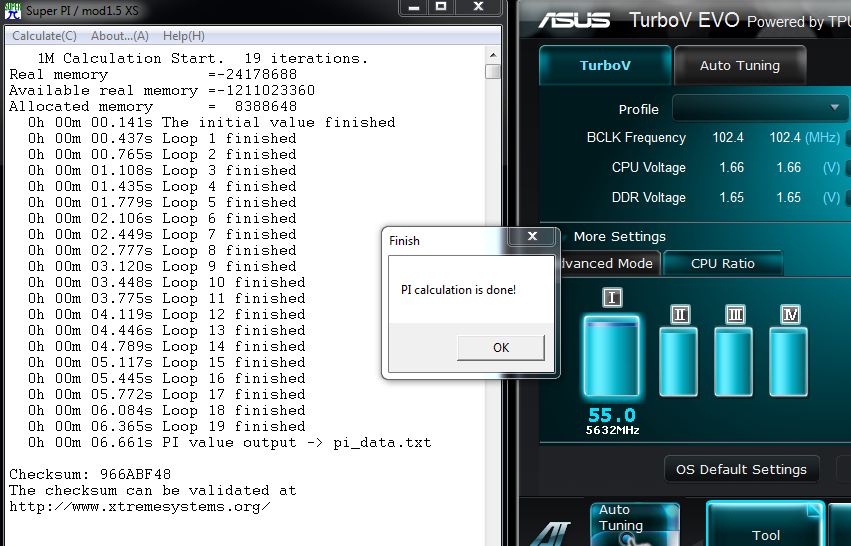This screenshot has width=851, height=546.
Task: Open the About...(A) menu
Action: [119, 36]
